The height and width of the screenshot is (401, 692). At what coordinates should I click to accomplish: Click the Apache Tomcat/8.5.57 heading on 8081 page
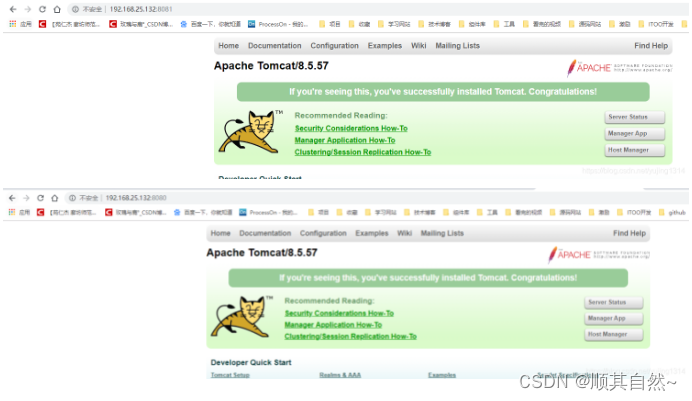coord(271,66)
